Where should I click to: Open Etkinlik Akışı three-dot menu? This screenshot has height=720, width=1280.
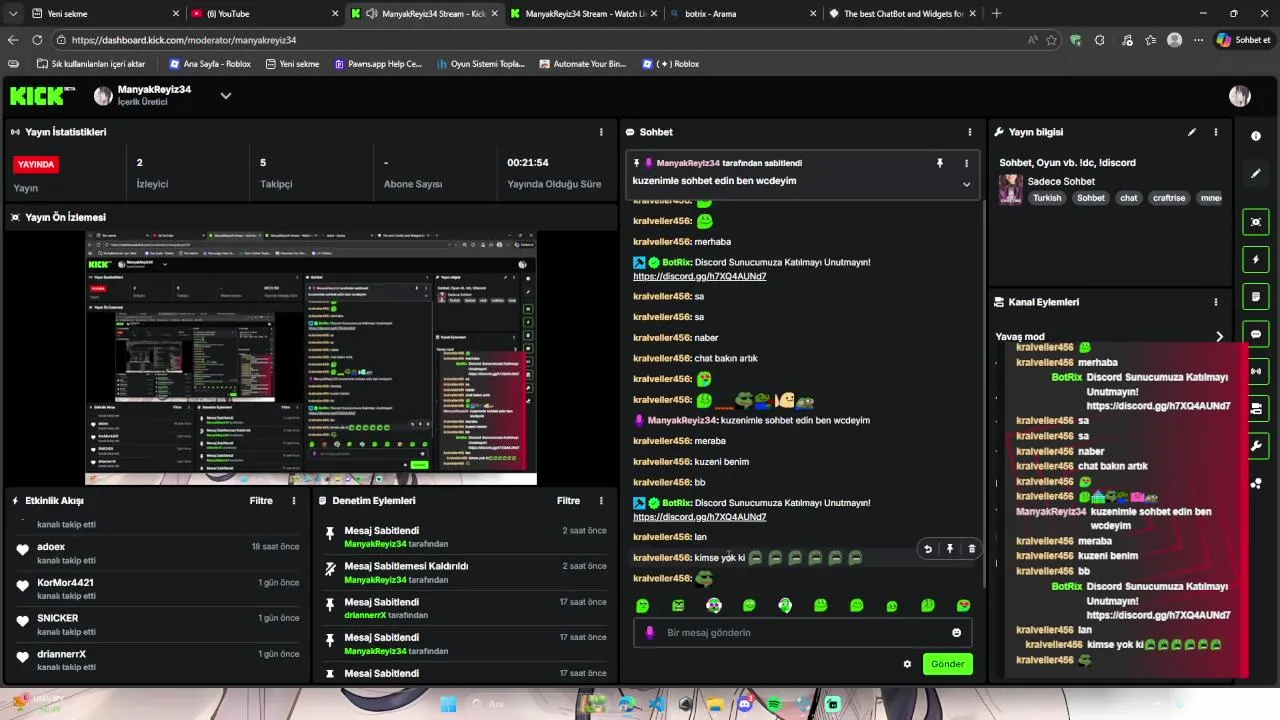pos(293,501)
